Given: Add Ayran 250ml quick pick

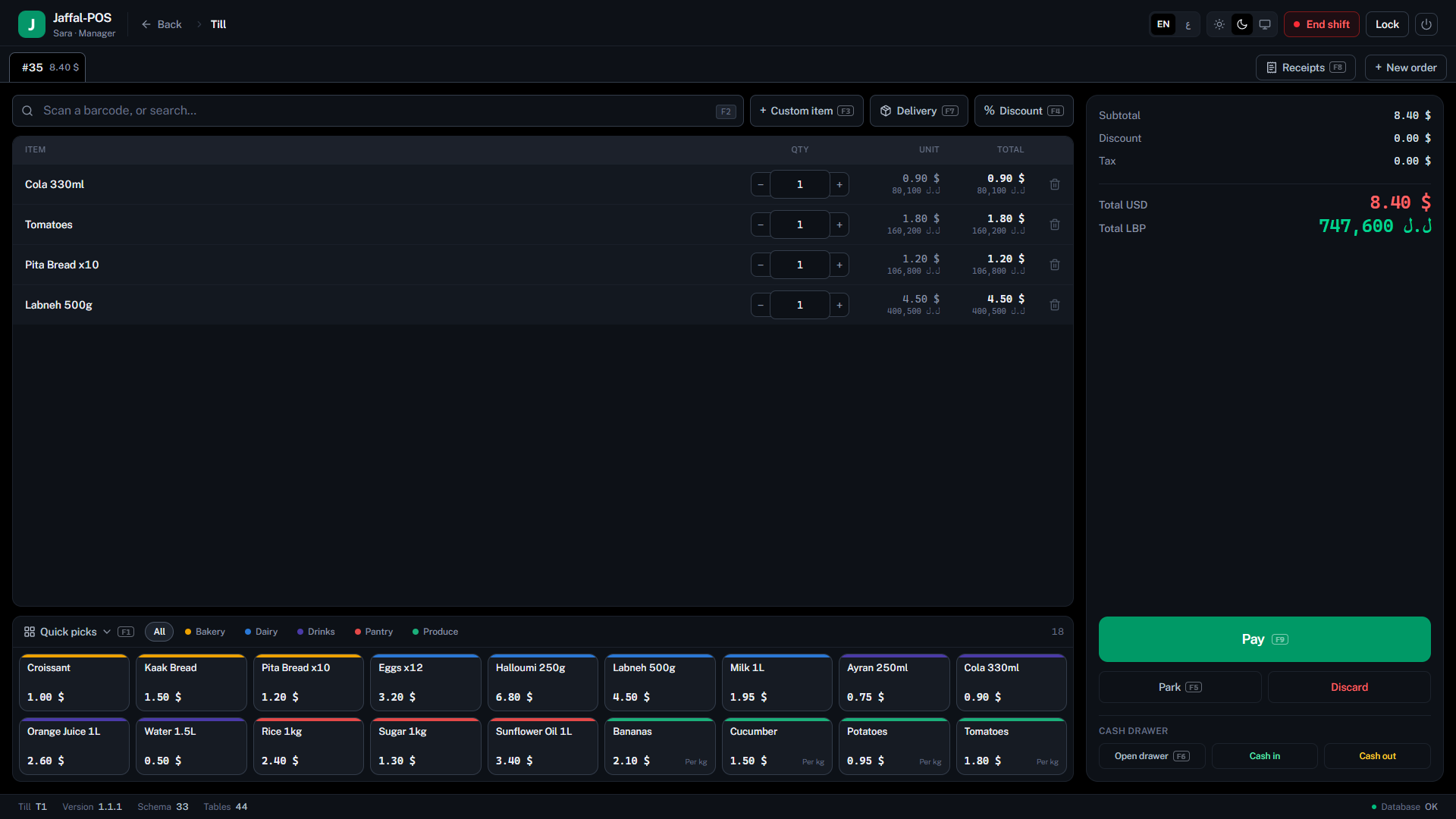Looking at the screenshot, I should [894, 682].
